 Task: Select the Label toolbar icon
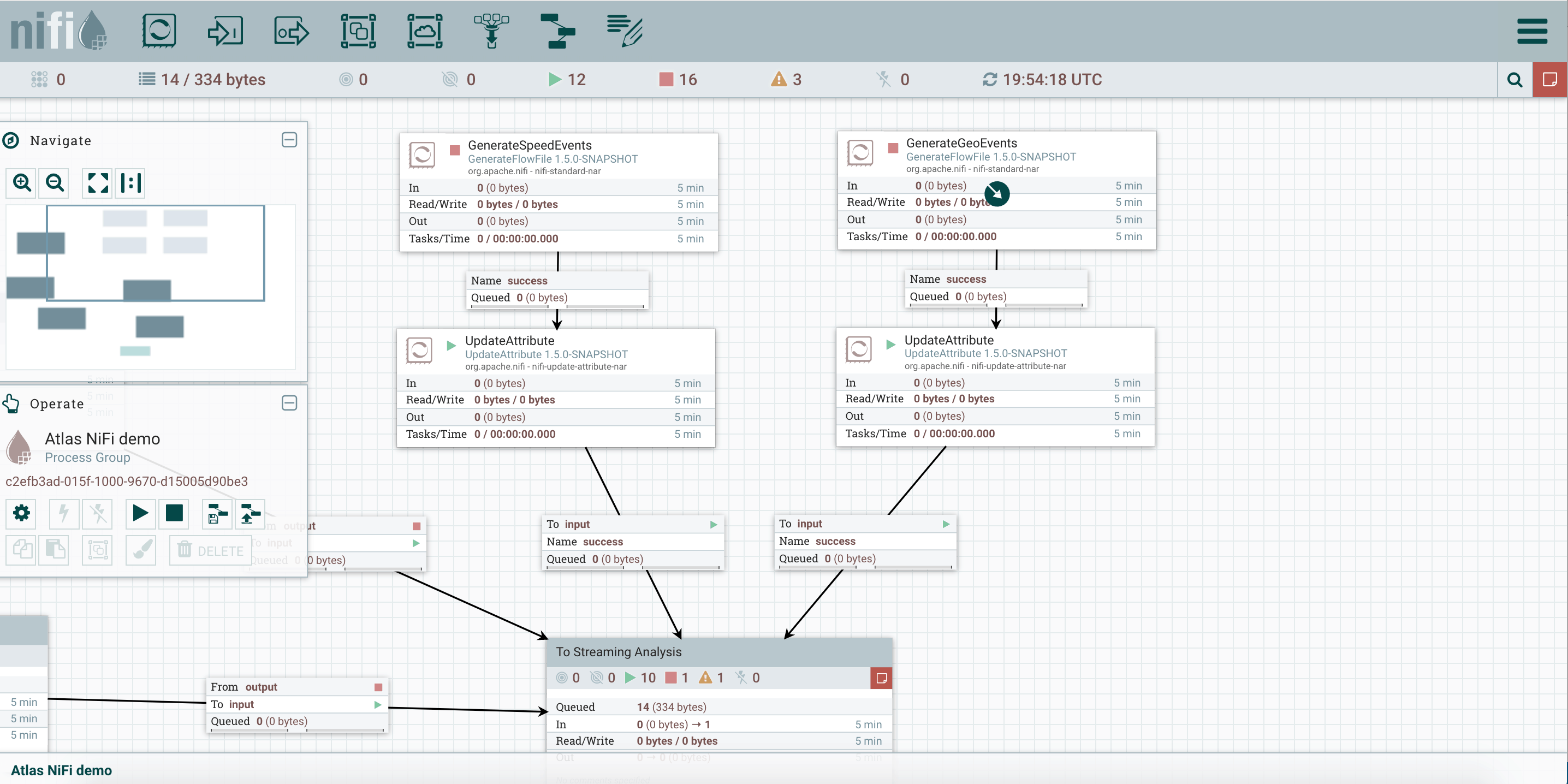(625, 31)
